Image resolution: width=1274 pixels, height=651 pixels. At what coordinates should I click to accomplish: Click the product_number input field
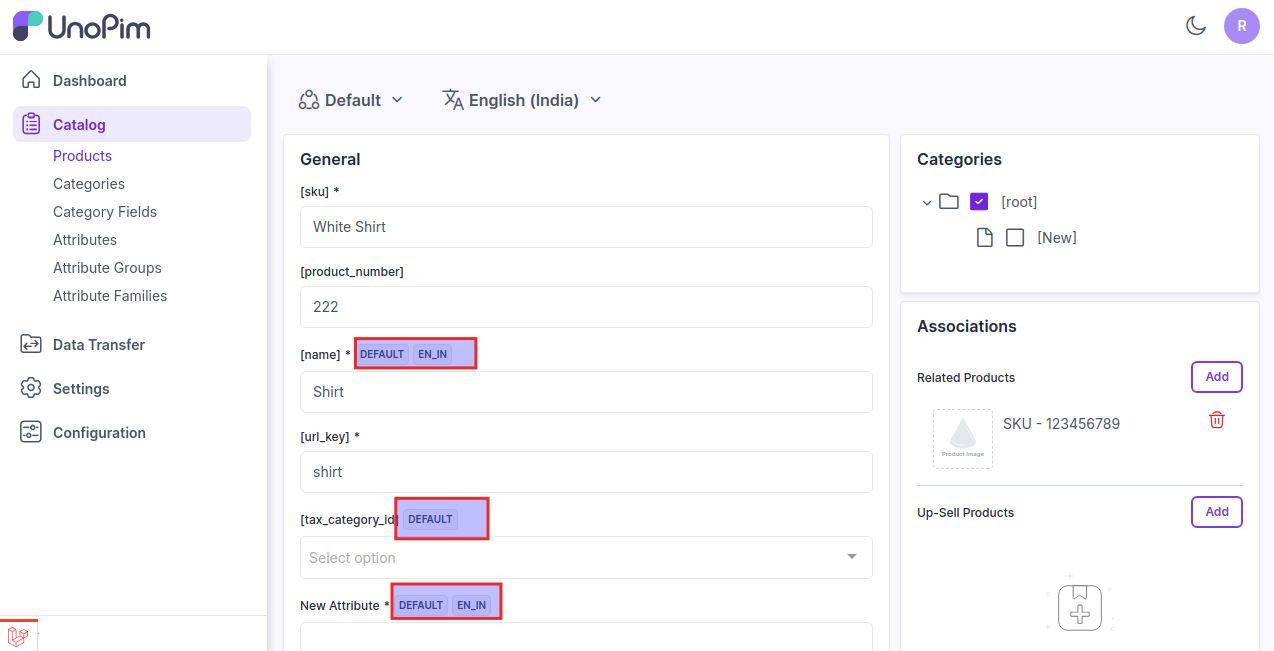tap(586, 307)
